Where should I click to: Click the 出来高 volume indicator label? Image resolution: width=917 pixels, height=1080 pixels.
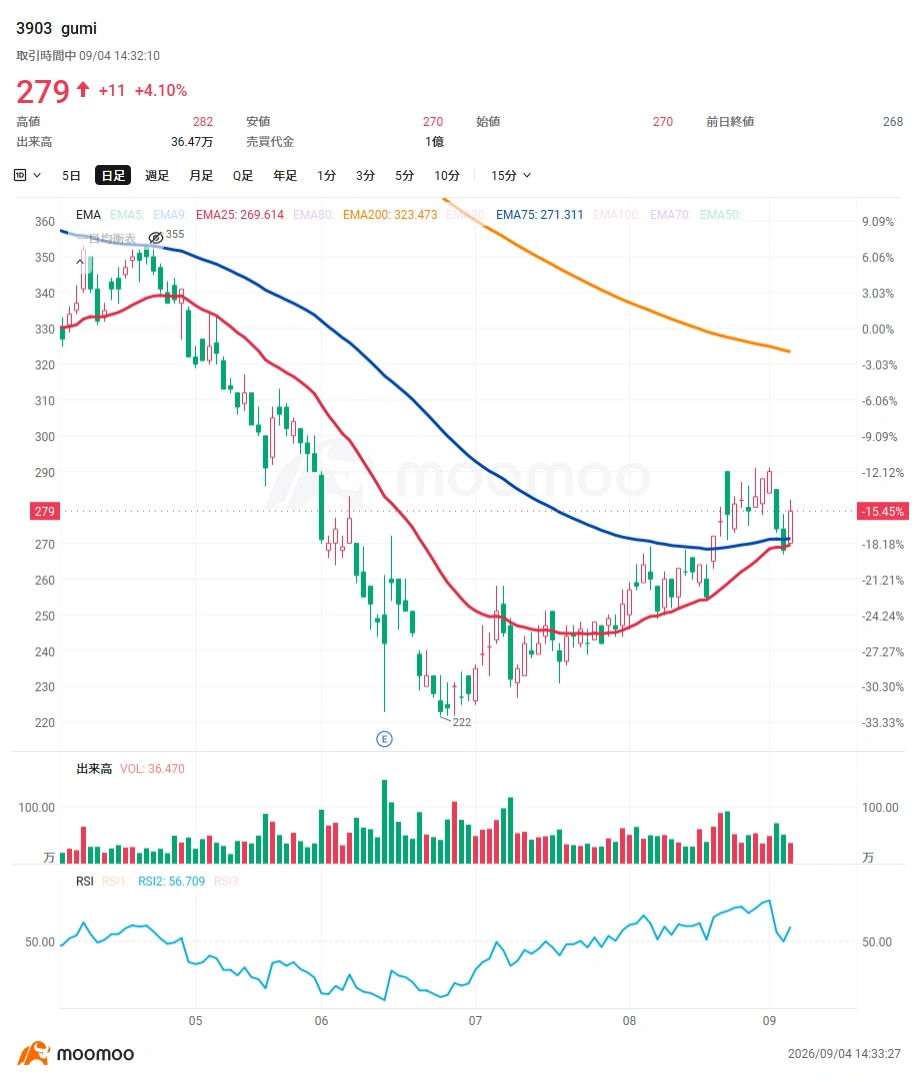tap(94, 769)
